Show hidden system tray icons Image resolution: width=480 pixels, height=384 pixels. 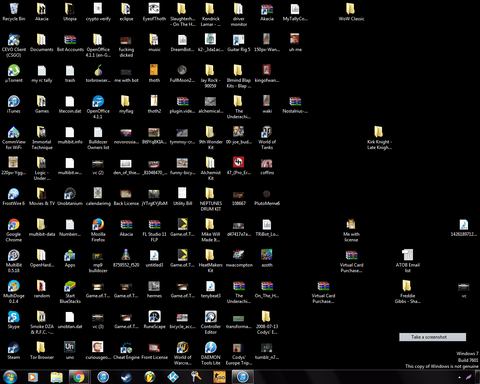tap(459, 377)
